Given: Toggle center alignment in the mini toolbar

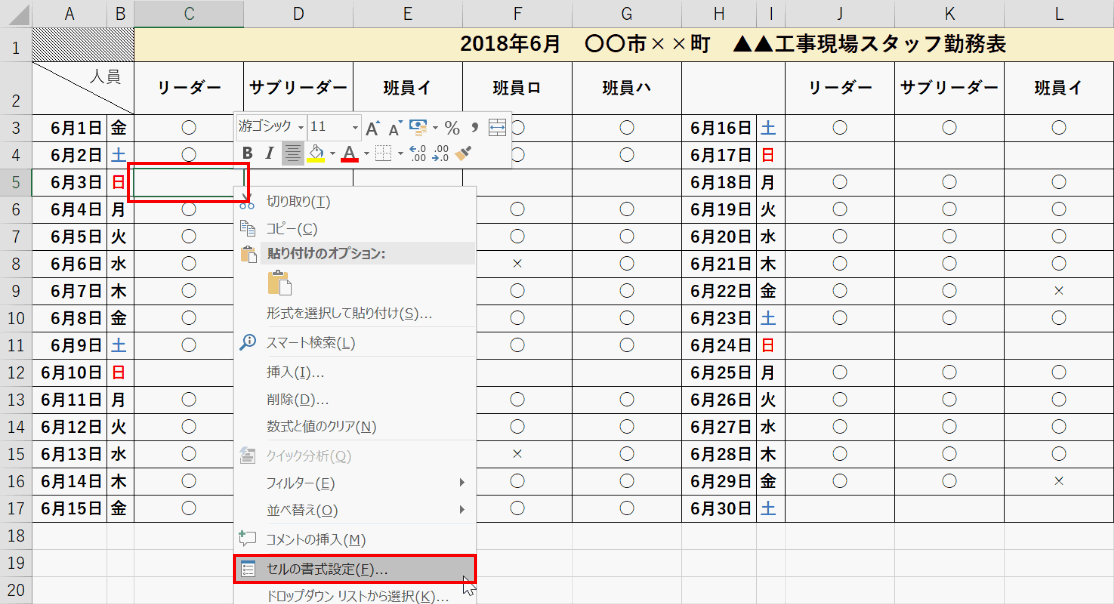Looking at the screenshot, I should (293, 153).
